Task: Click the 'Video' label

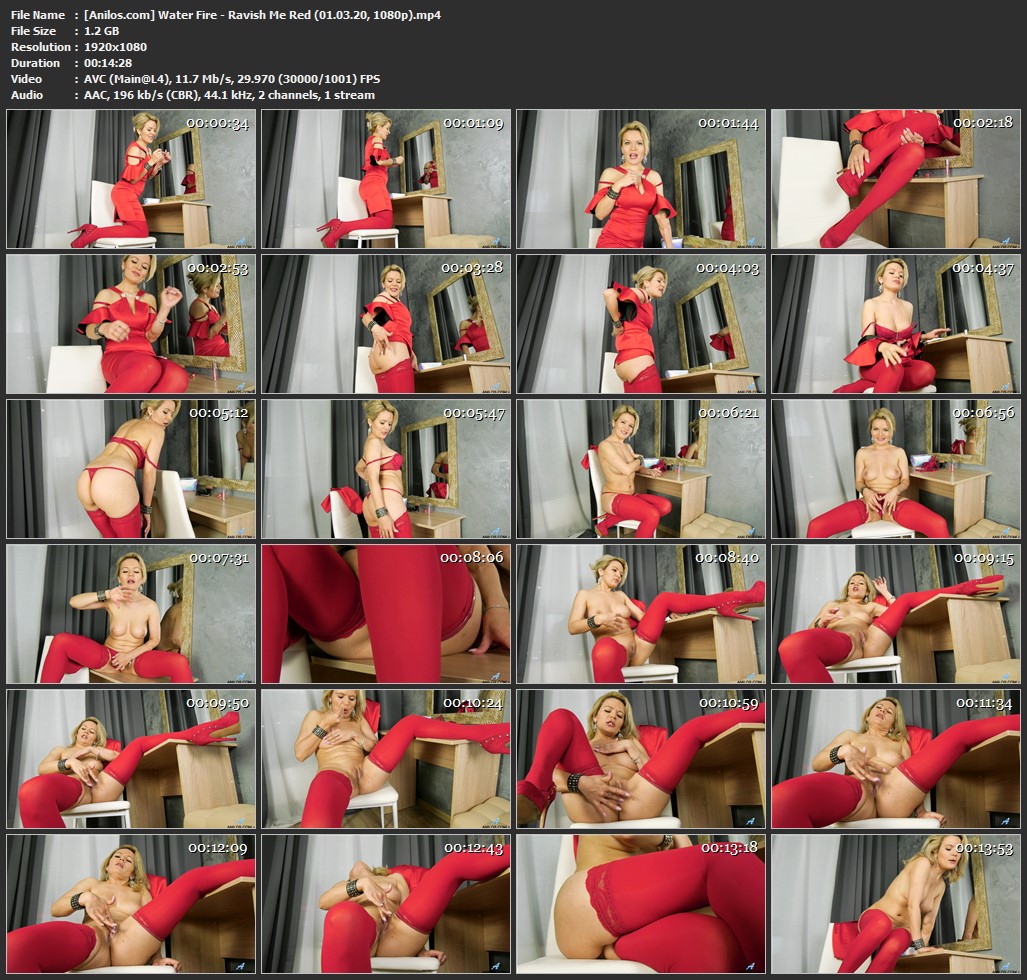Action: click(26, 79)
